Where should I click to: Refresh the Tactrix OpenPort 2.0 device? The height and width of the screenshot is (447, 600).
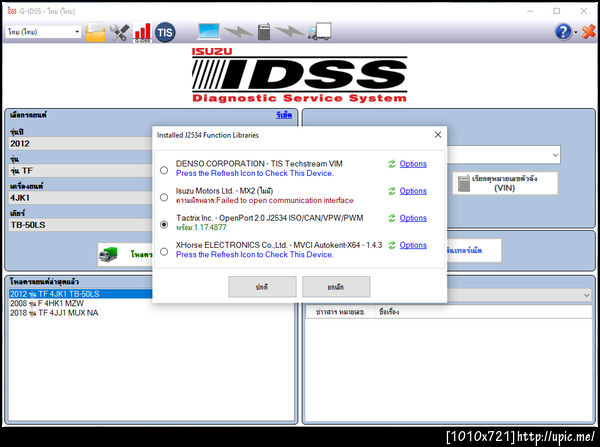[x=392, y=218]
